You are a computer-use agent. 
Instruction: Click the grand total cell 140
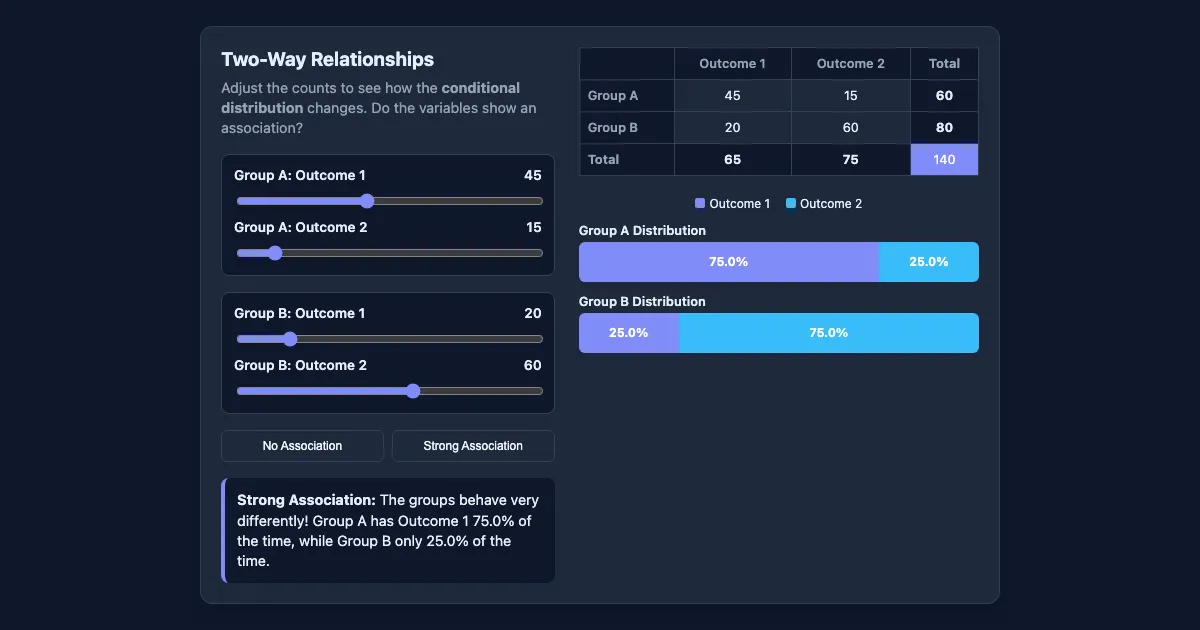944,160
